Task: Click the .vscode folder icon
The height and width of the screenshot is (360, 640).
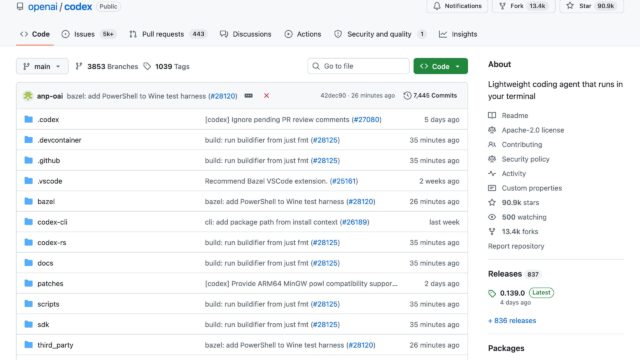Action: click(29, 180)
